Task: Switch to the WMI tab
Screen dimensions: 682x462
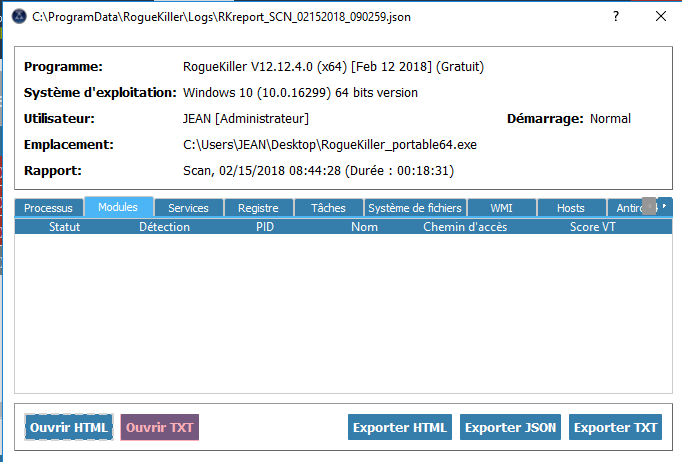Action: pyautogui.click(x=501, y=208)
